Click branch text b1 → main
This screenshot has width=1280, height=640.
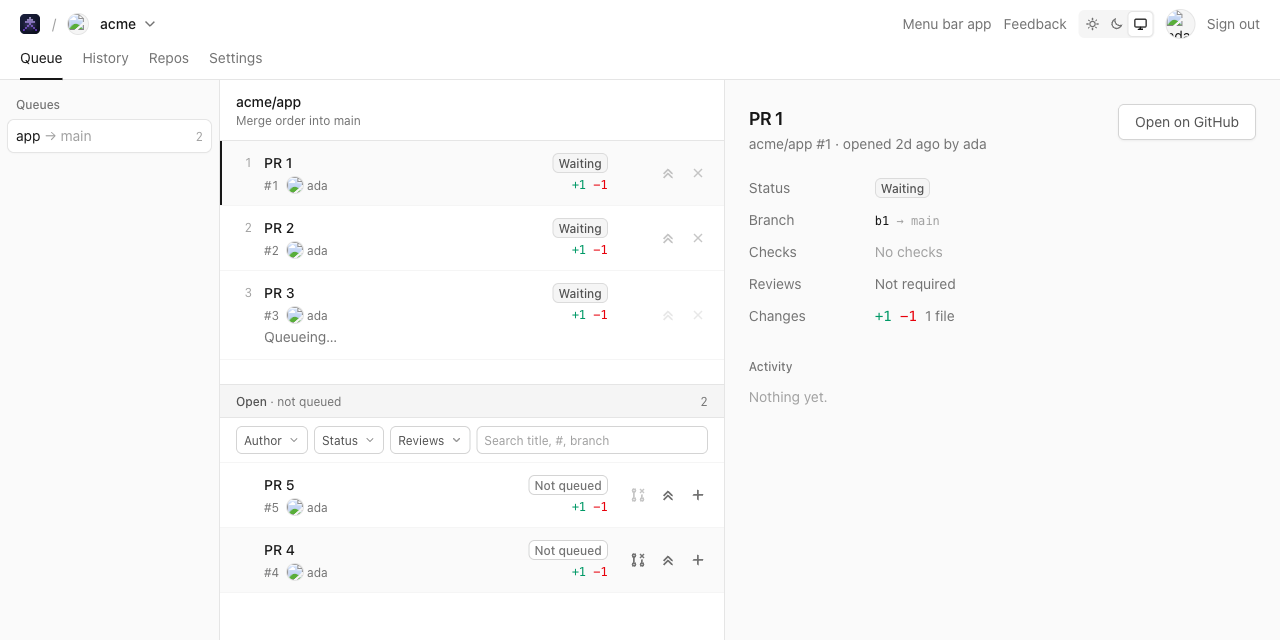[907, 220]
